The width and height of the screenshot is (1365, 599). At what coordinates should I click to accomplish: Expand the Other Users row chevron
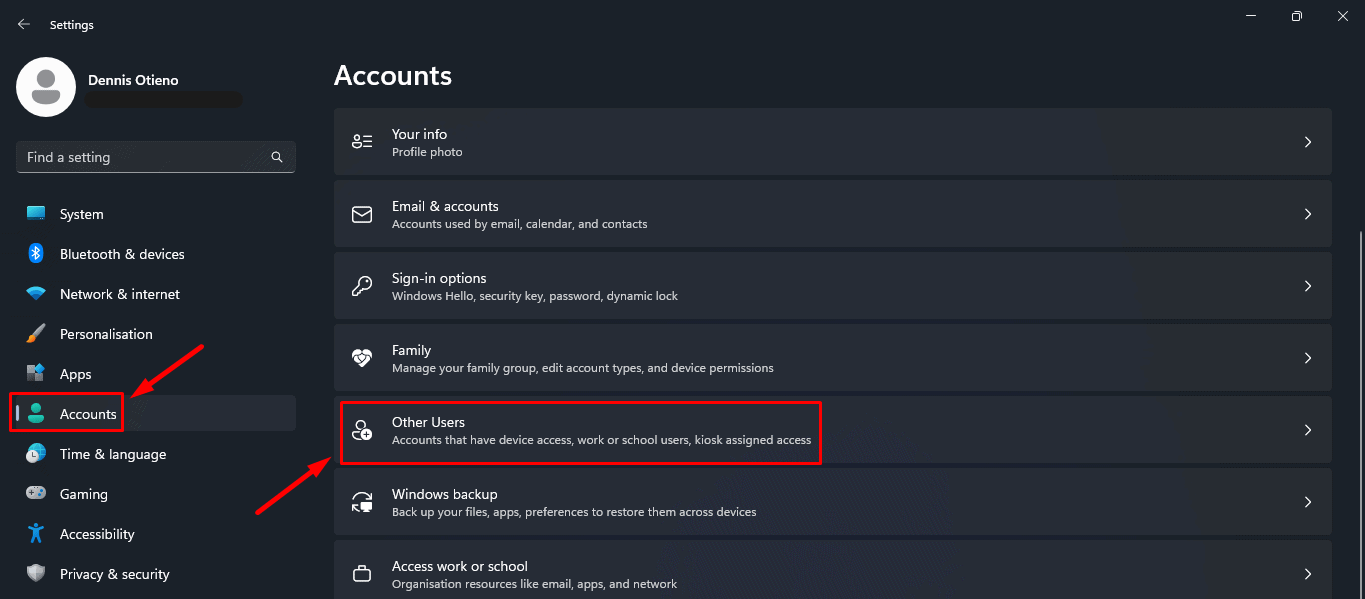(x=1307, y=429)
